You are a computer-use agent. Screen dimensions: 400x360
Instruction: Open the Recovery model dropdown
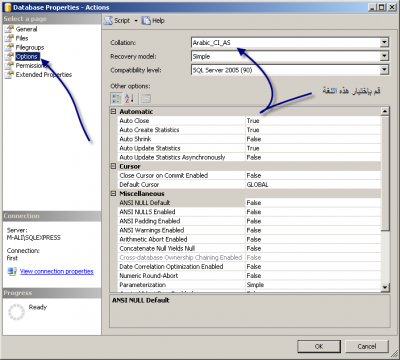[384, 56]
